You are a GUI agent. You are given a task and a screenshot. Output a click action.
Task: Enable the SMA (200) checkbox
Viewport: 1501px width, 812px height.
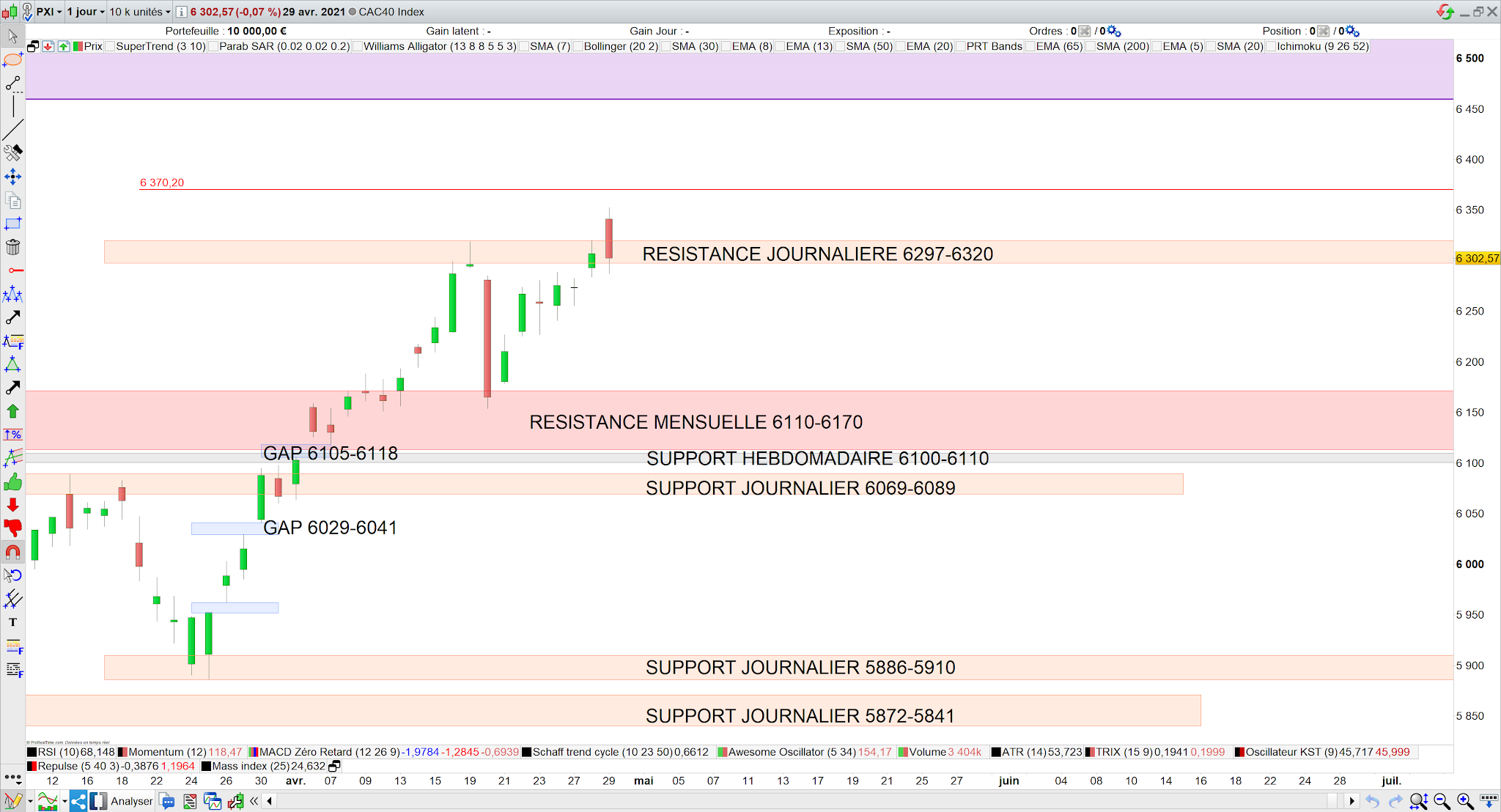[x=1090, y=46]
